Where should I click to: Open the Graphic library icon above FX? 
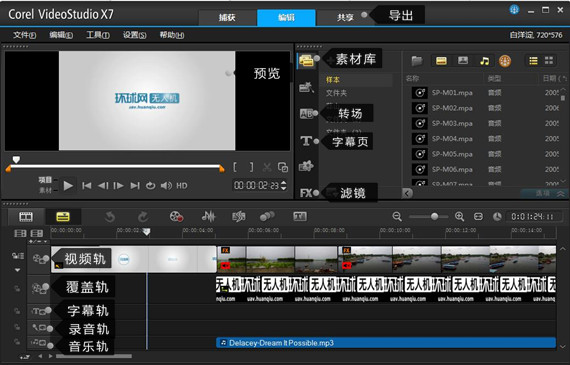pyautogui.click(x=306, y=166)
